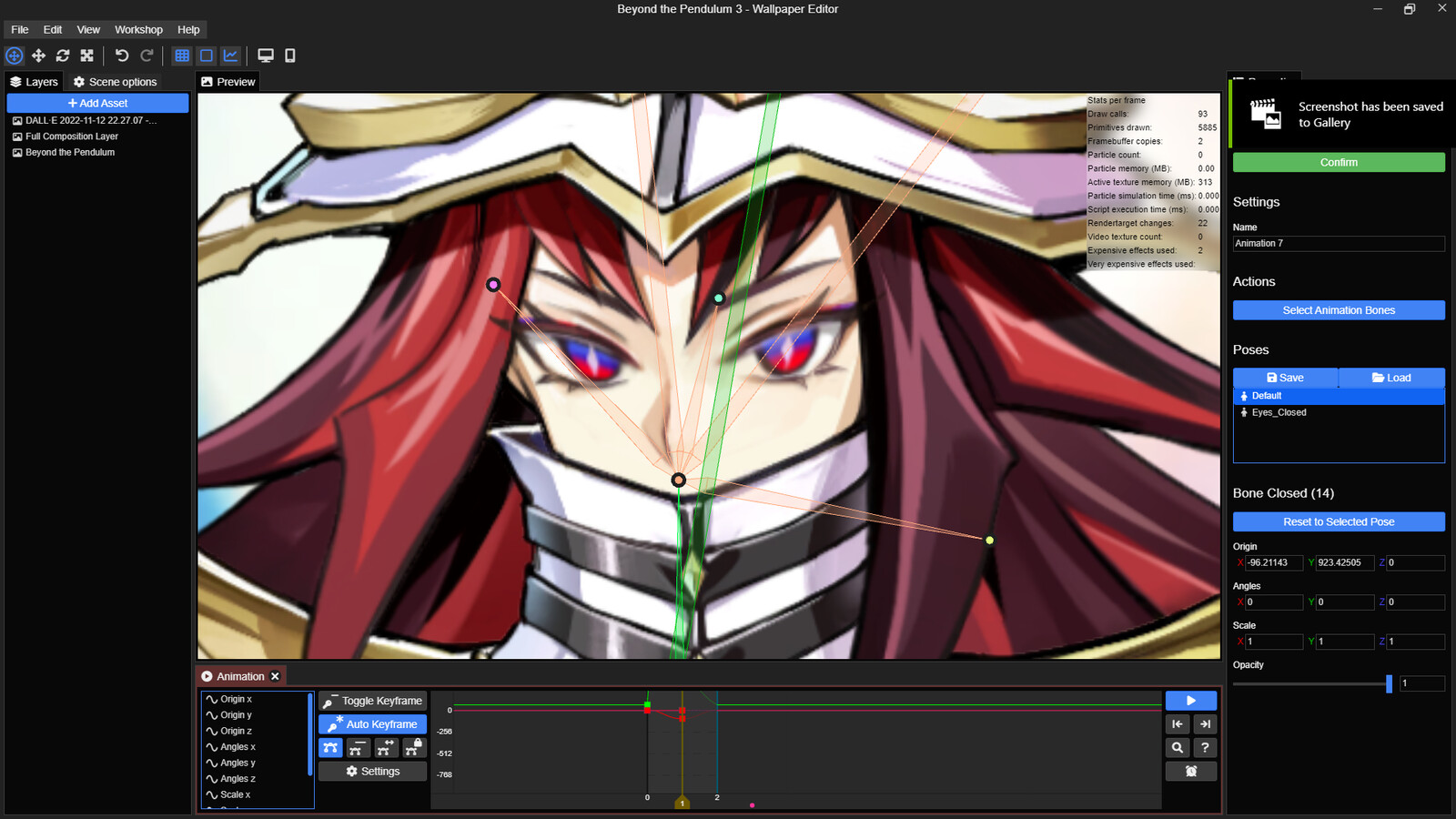The height and width of the screenshot is (819, 1456).
Task: Jump to animation start
Action: (1178, 724)
